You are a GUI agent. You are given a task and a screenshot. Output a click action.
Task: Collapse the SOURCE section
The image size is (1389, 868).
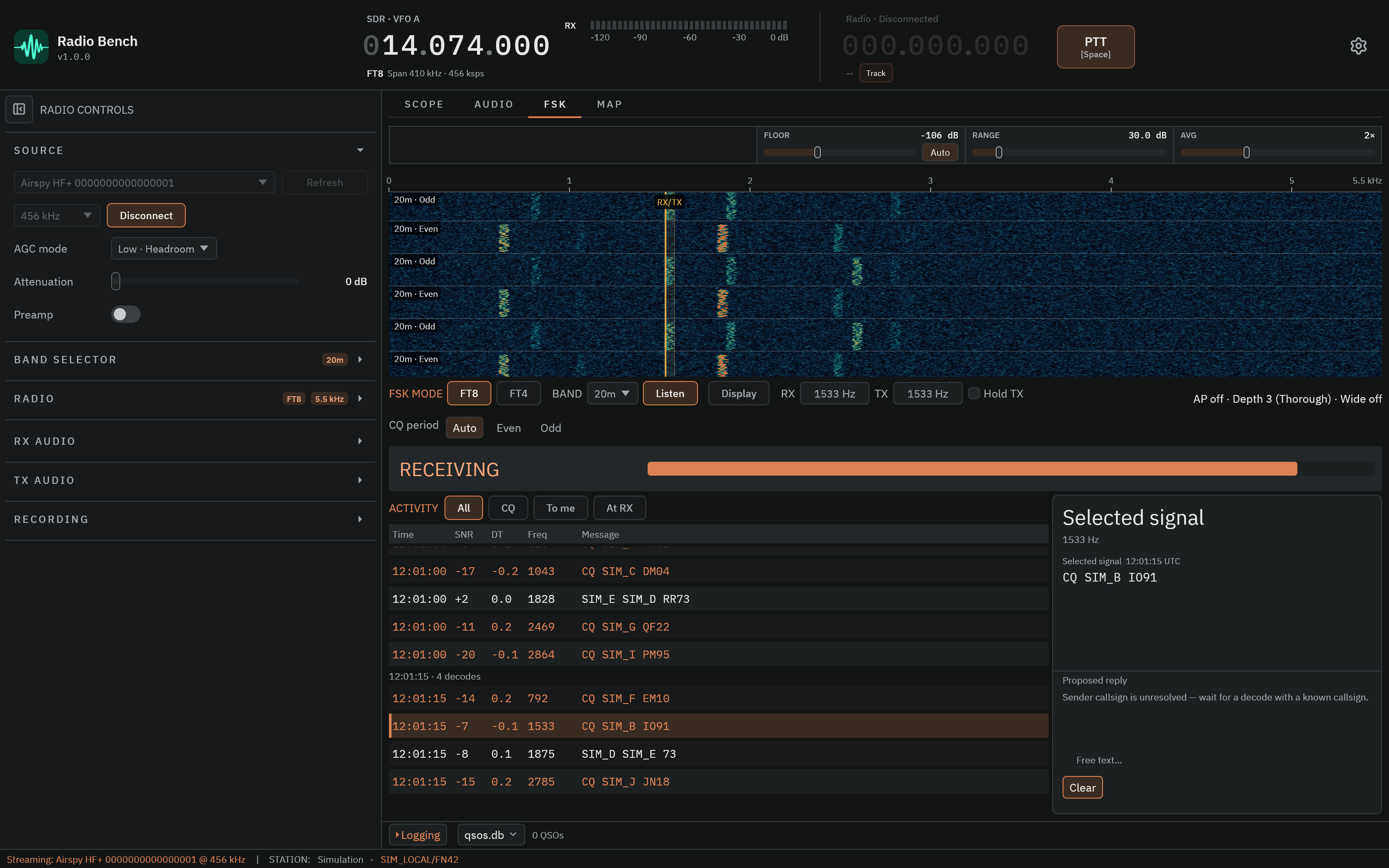point(360,151)
